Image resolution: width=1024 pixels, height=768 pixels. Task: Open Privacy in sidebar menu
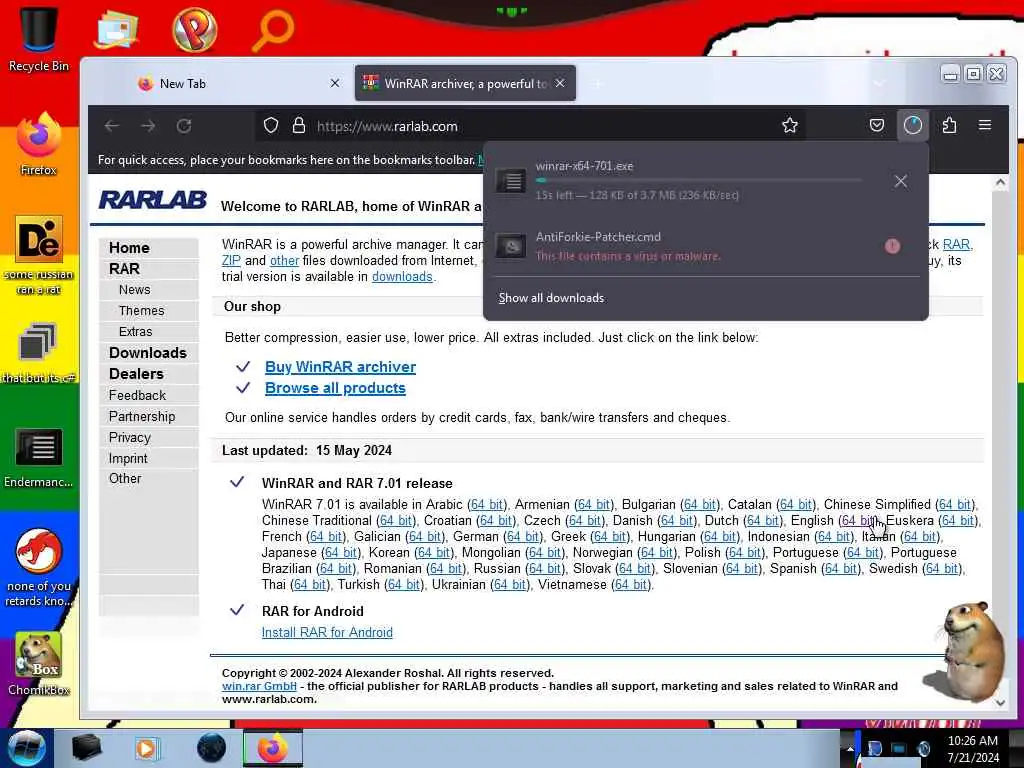click(129, 437)
